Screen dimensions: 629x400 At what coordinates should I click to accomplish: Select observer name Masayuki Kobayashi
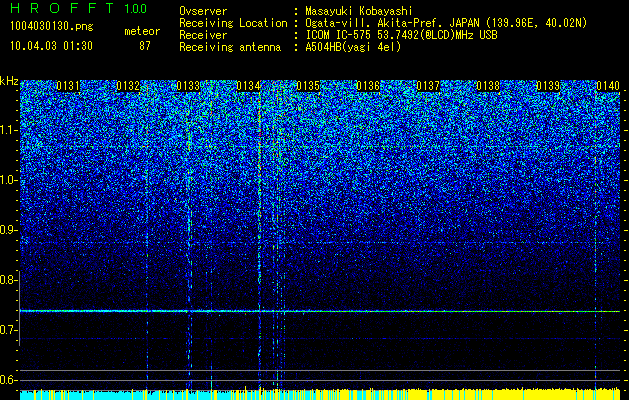[x=359, y=11]
